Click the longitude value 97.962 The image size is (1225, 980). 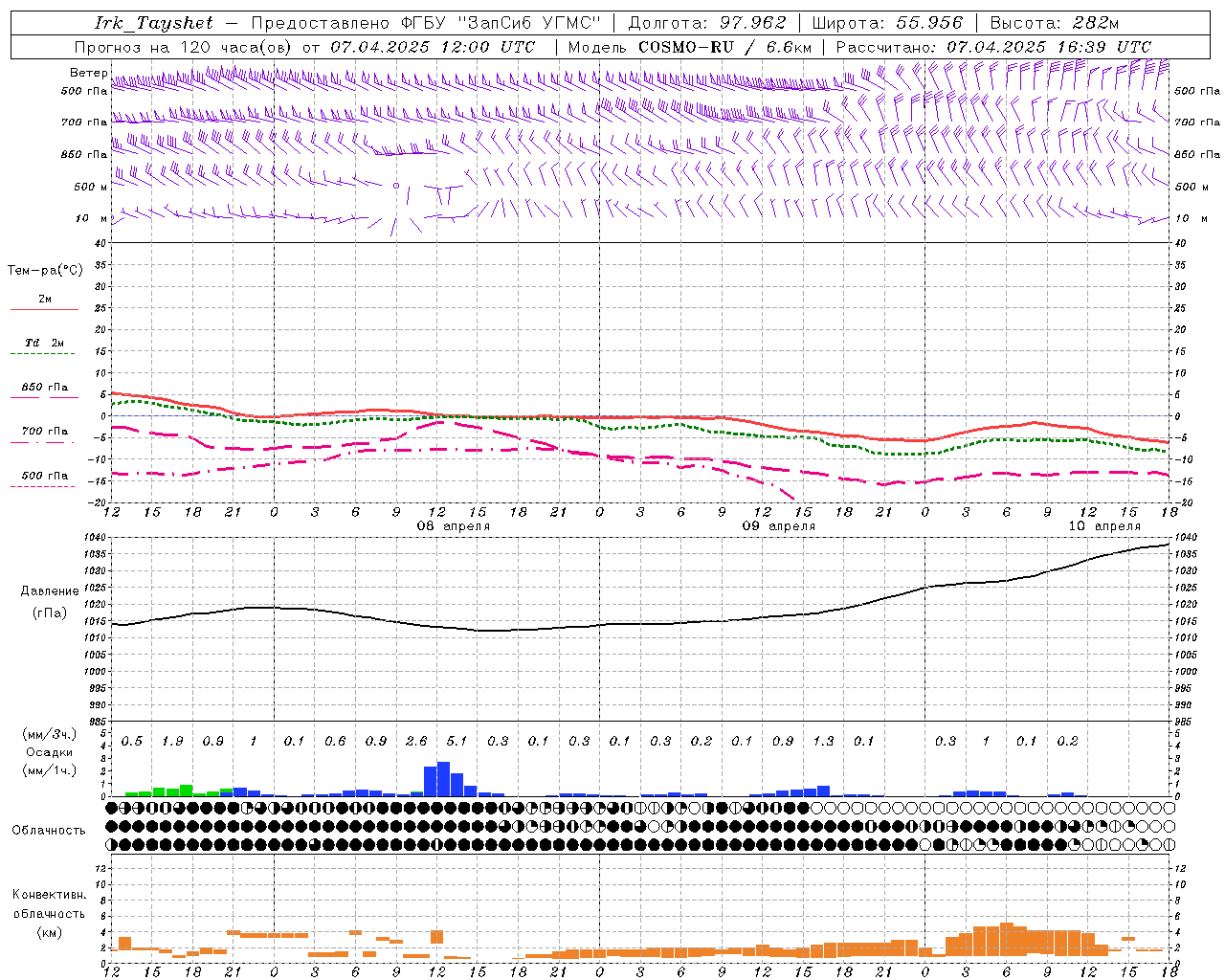pyautogui.click(x=754, y=23)
